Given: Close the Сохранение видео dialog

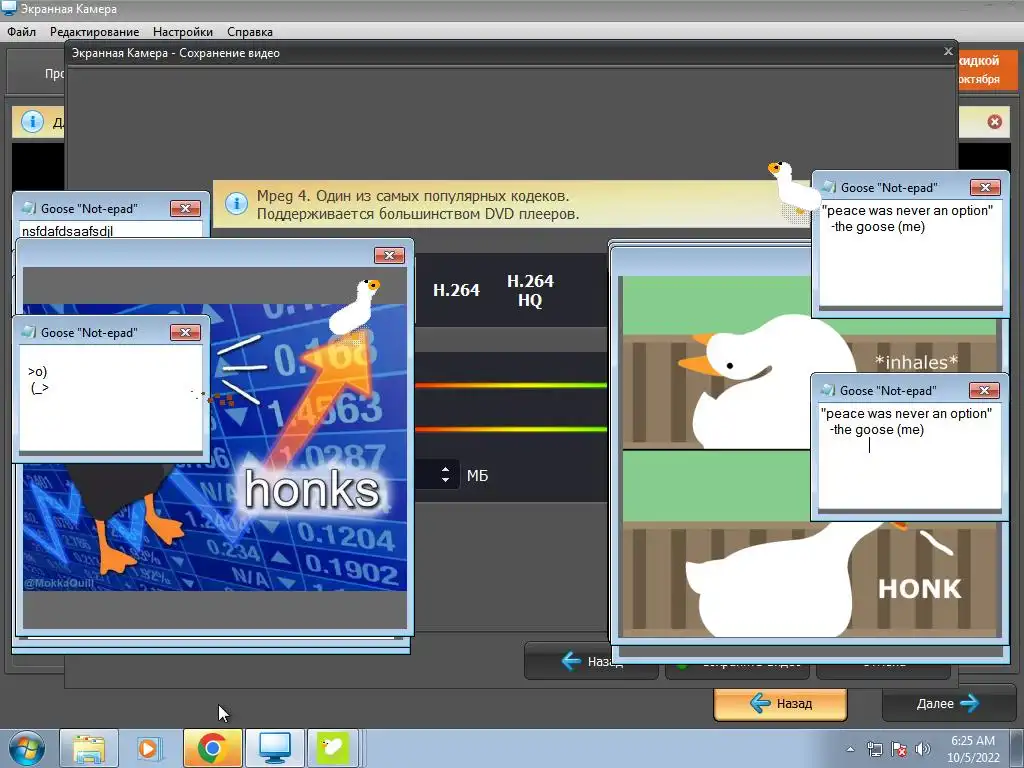Looking at the screenshot, I should [x=948, y=51].
